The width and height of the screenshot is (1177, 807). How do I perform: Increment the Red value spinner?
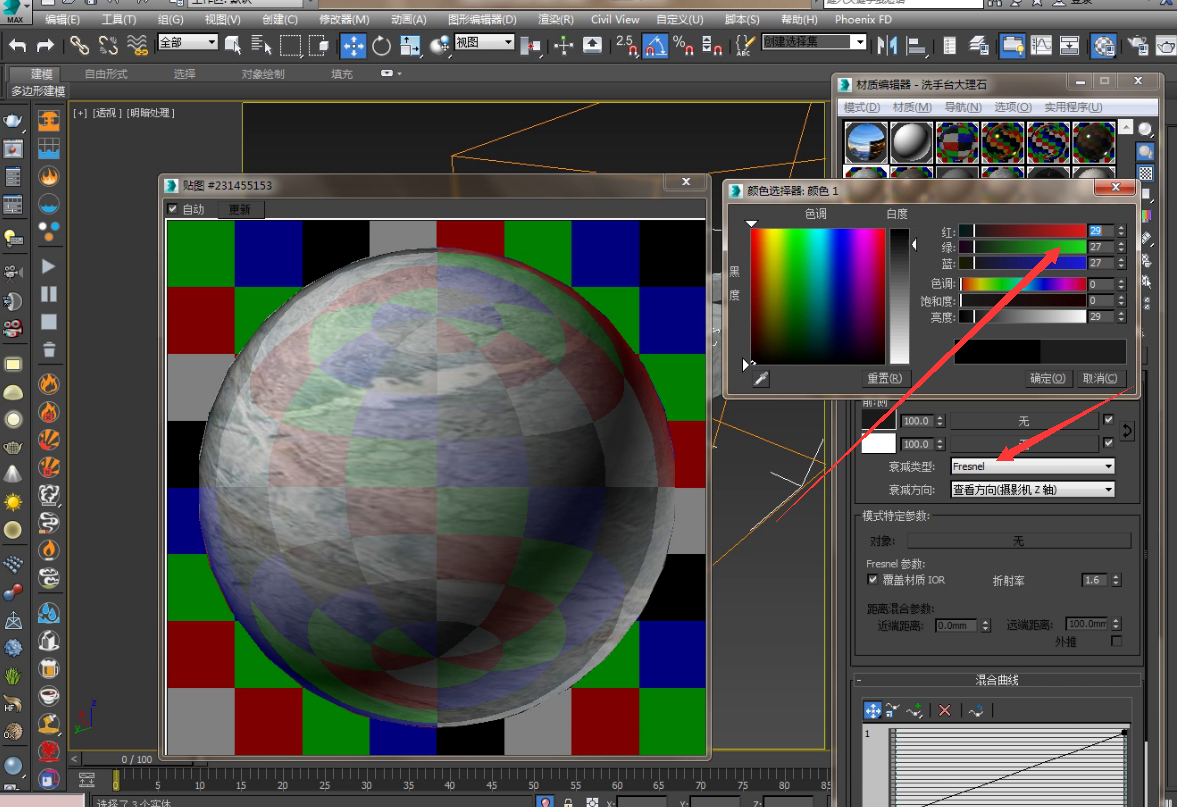(1121, 228)
